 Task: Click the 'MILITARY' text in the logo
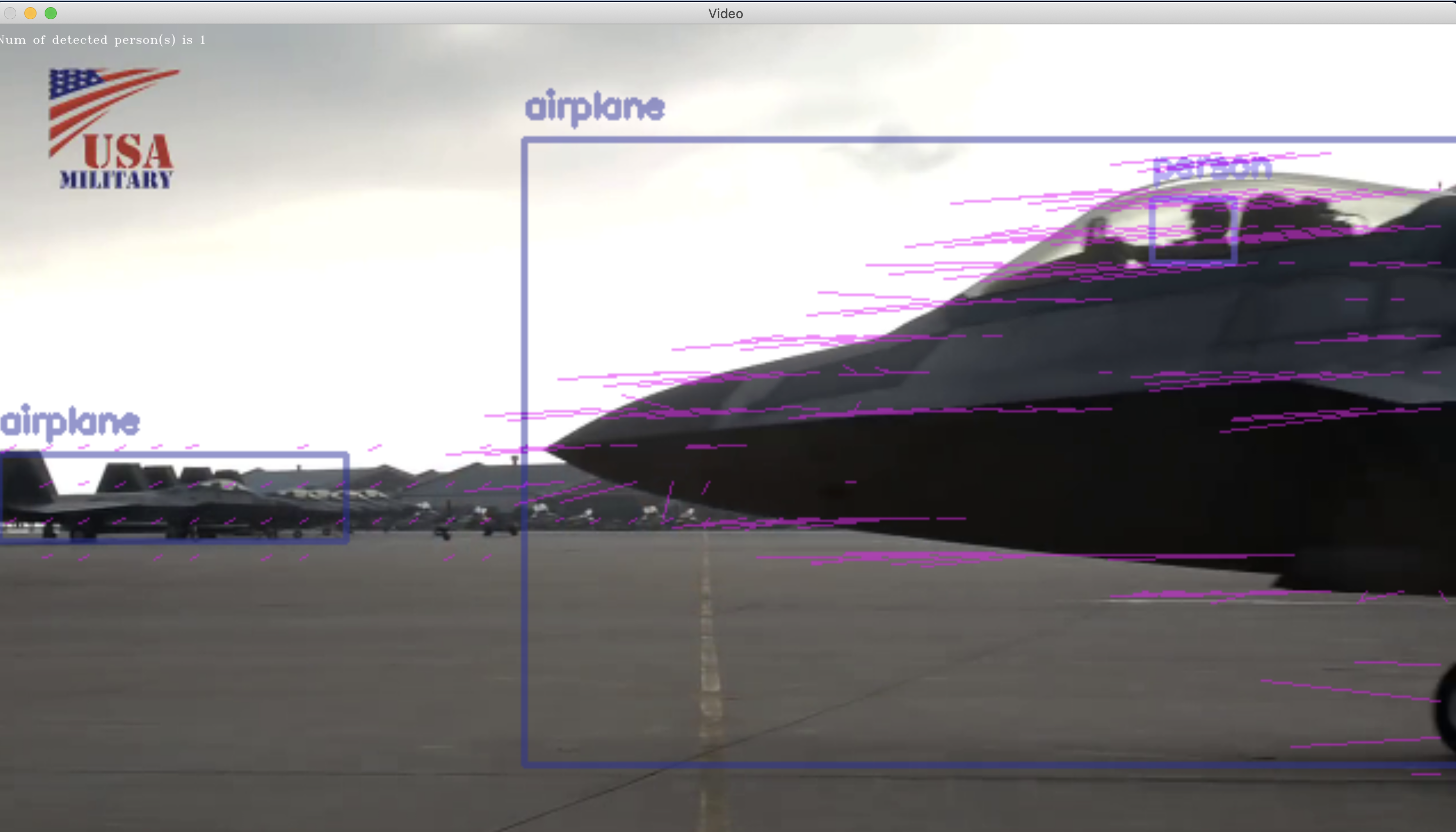pos(116,180)
